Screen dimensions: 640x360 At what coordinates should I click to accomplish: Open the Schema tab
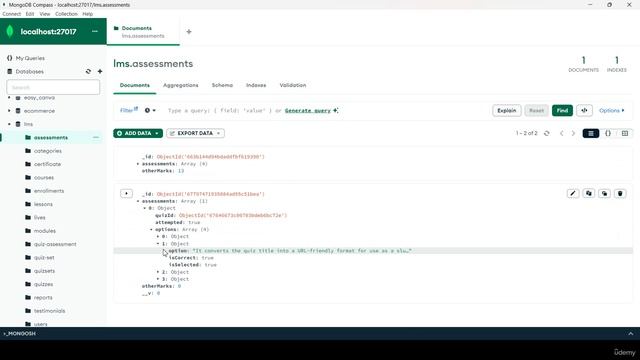[x=222, y=85]
